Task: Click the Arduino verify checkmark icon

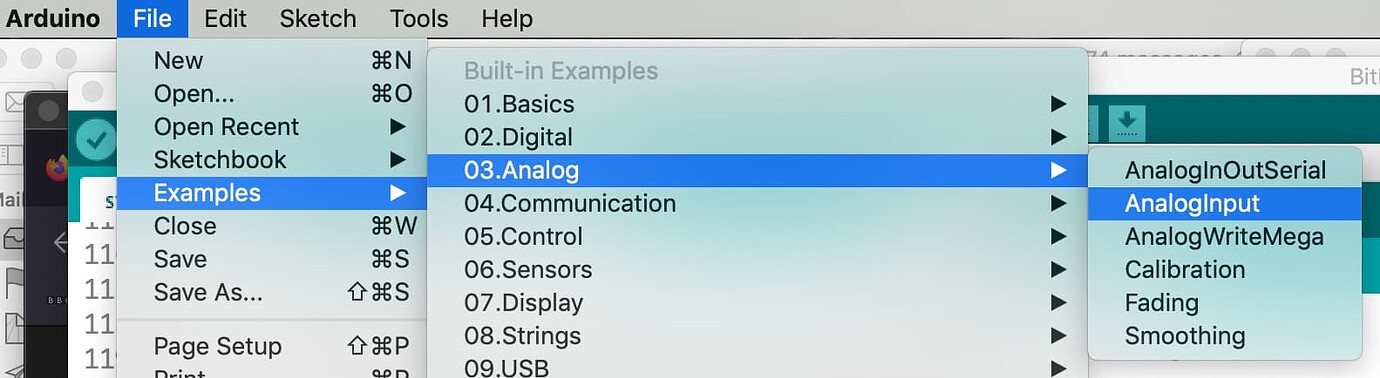Action: tap(96, 139)
